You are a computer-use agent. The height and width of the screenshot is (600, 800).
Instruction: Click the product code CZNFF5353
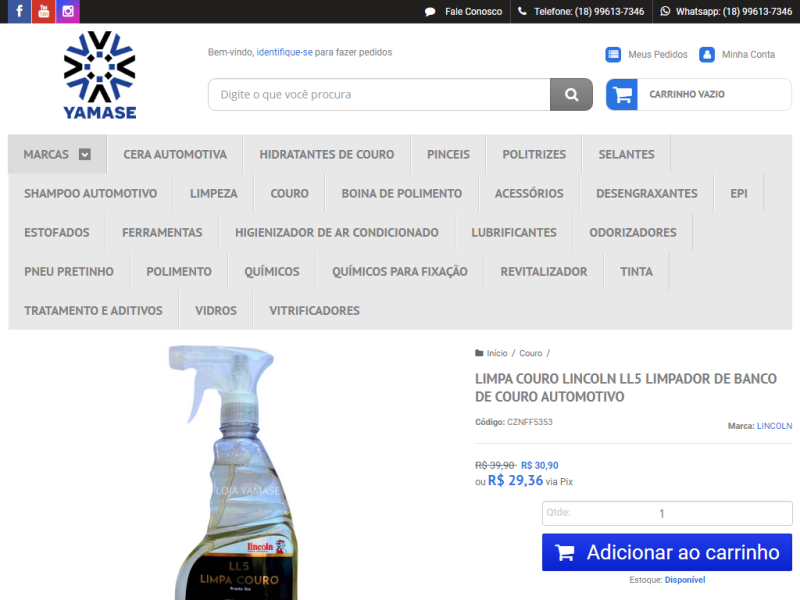point(530,422)
